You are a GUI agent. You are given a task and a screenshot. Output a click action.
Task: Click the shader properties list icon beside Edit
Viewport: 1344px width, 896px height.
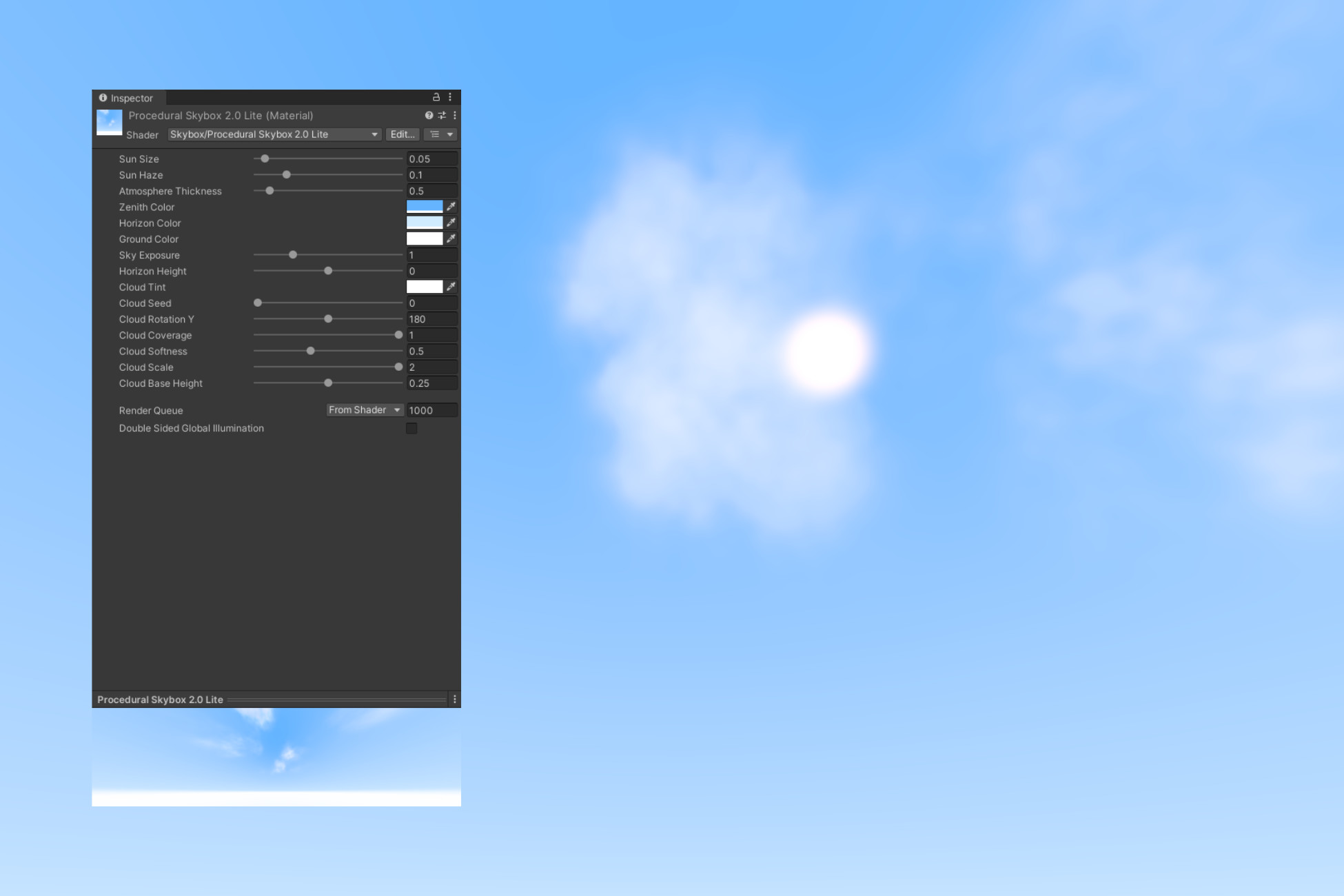coord(434,134)
